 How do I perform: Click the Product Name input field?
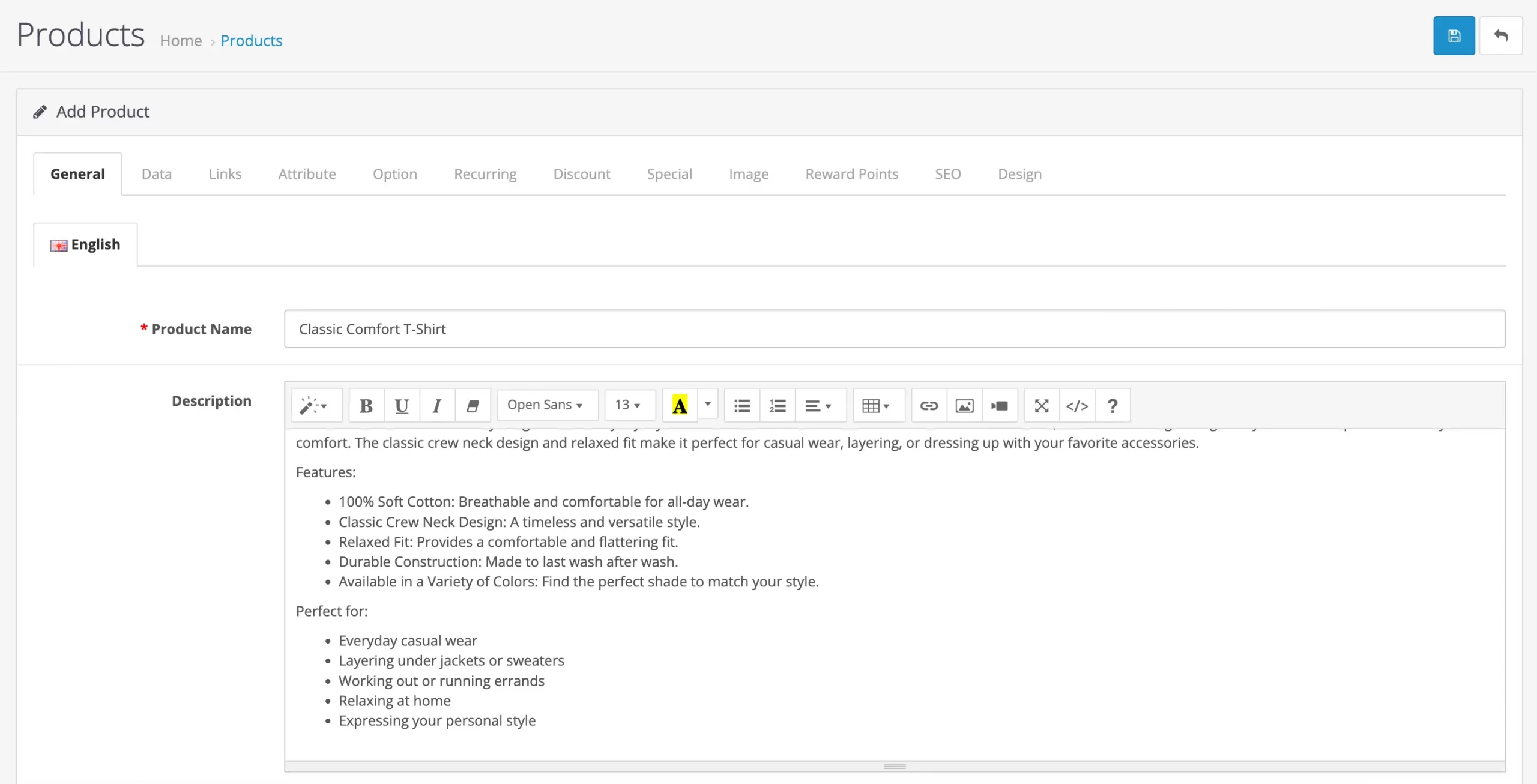point(894,328)
